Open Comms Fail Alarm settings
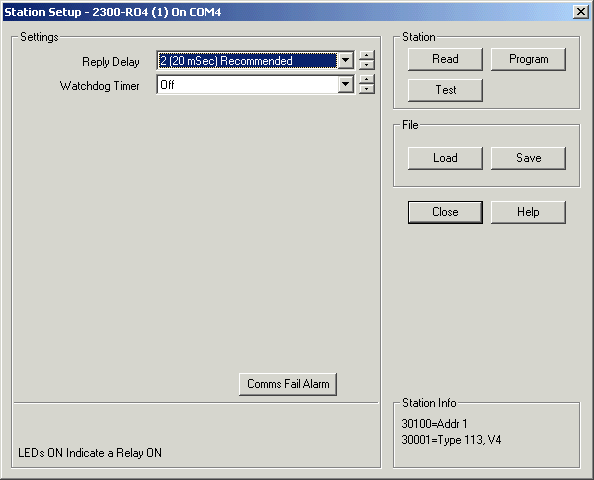594x480 pixels. point(288,384)
